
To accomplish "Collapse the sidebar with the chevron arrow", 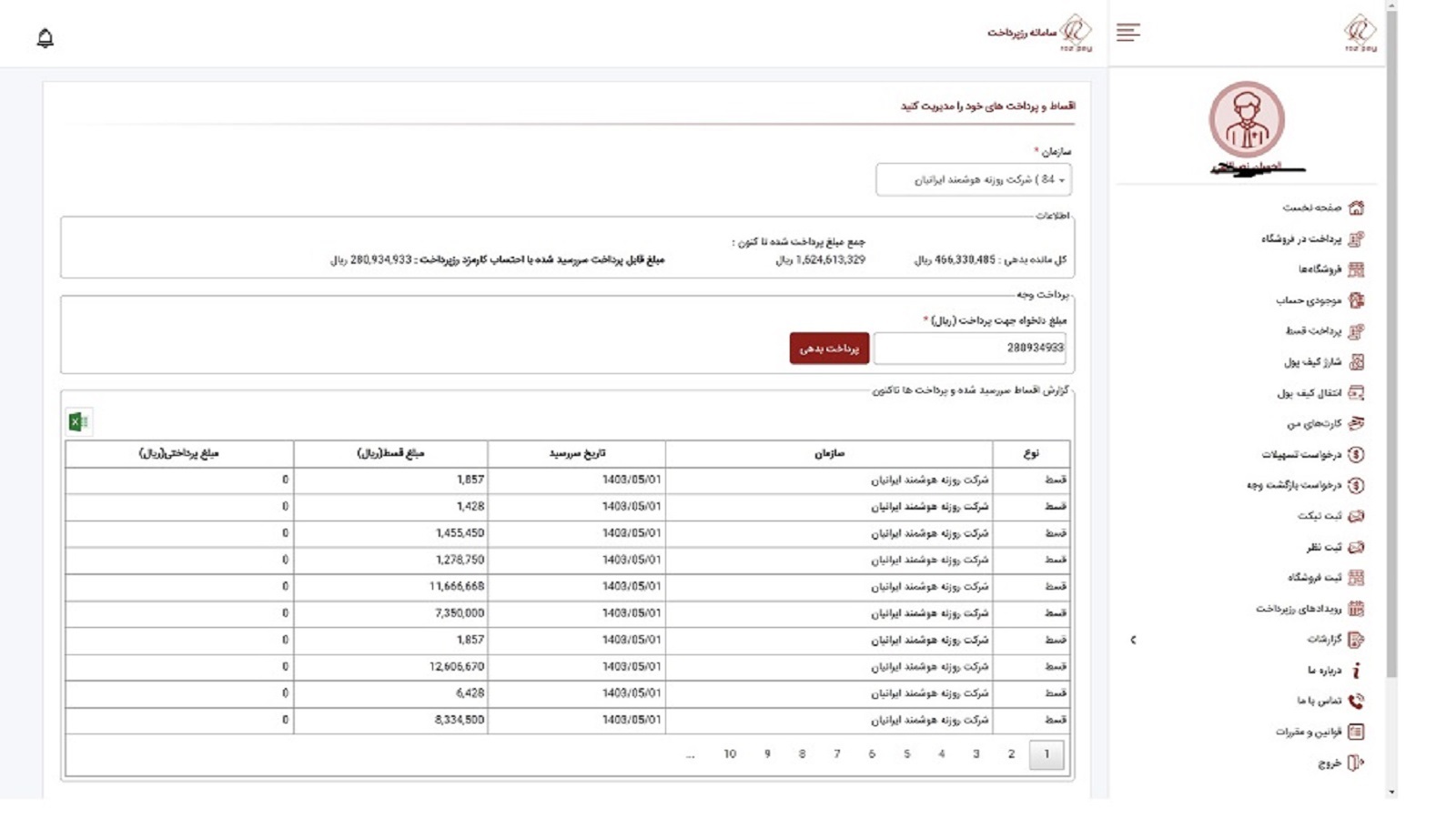I will (1134, 641).
